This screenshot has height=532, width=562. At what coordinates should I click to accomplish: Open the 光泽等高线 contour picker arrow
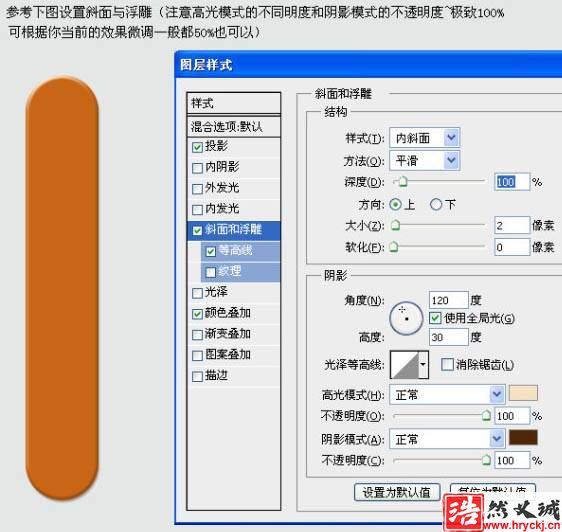click(x=423, y=365)
